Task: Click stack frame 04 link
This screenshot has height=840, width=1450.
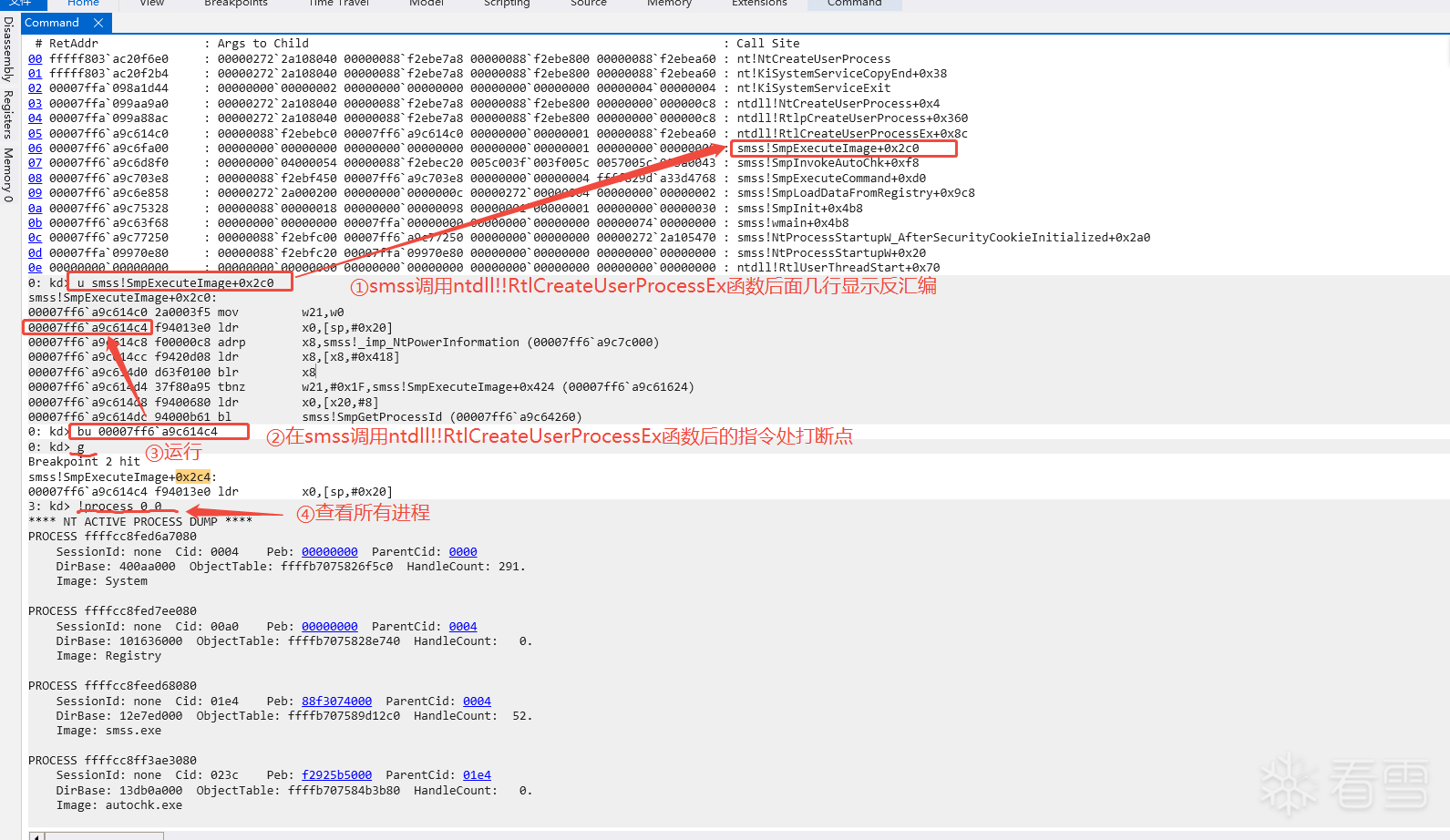Action: click(x=35, y=118)
